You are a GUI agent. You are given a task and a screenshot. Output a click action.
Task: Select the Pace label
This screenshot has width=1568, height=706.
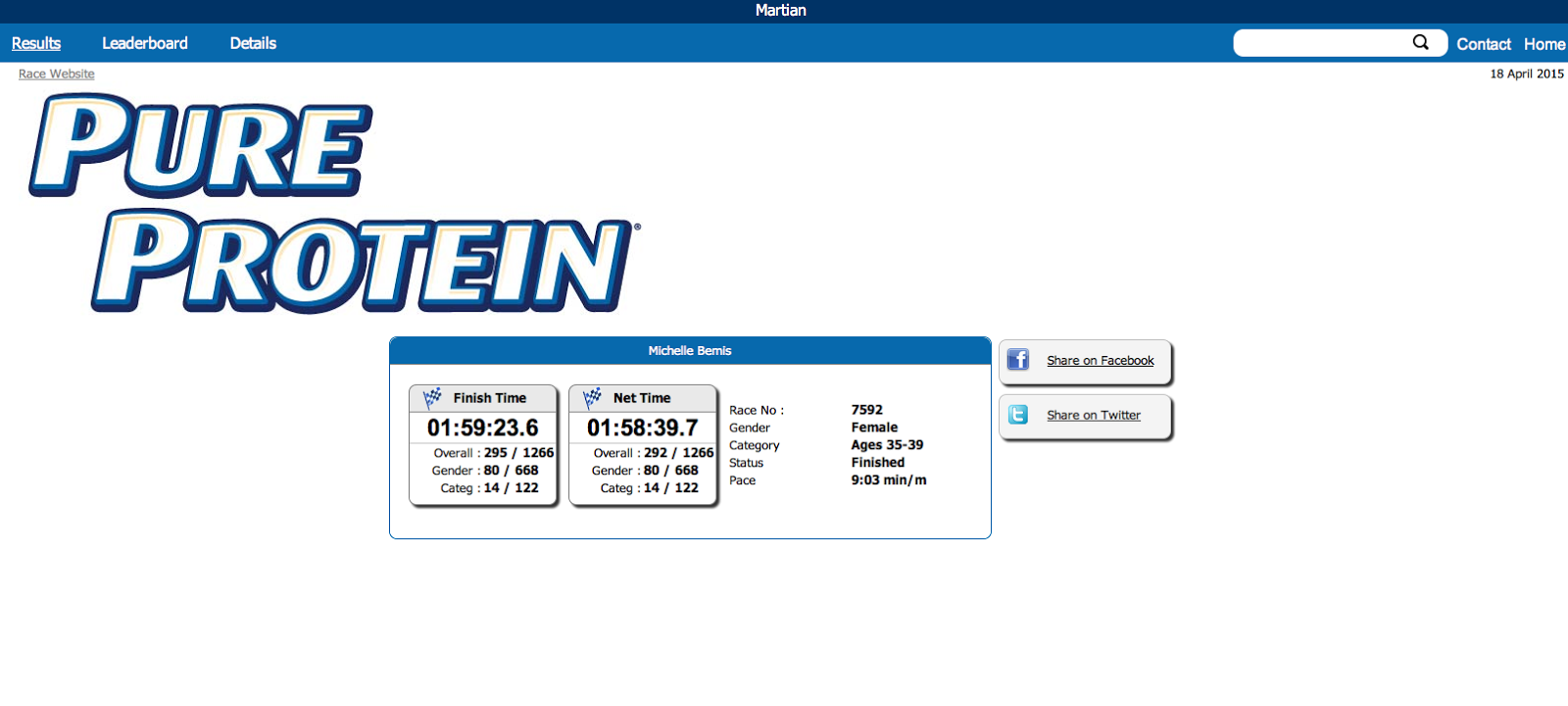tap(742, 480)
